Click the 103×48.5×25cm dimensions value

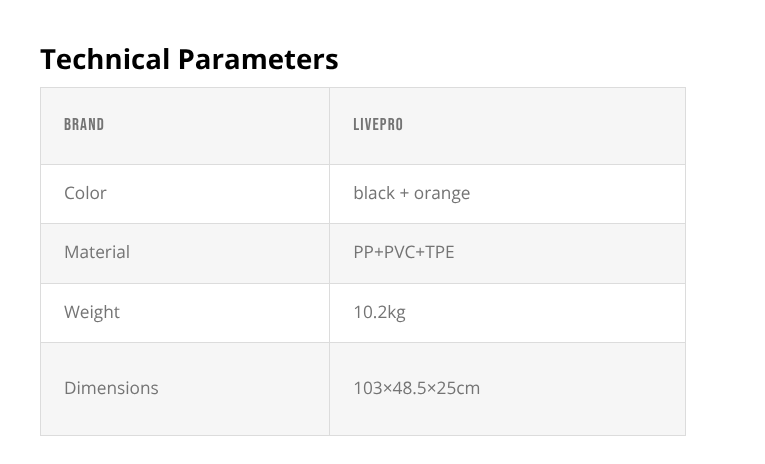(x=416, y=388)
